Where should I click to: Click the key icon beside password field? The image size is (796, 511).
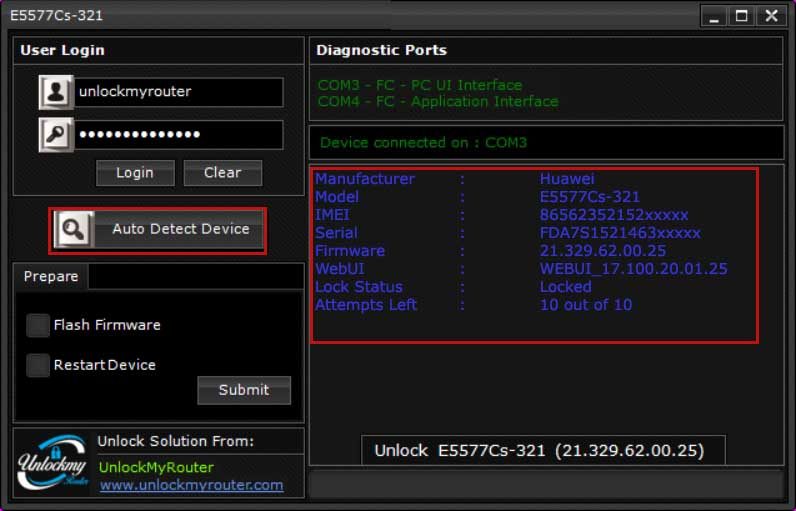click(56, 135)
